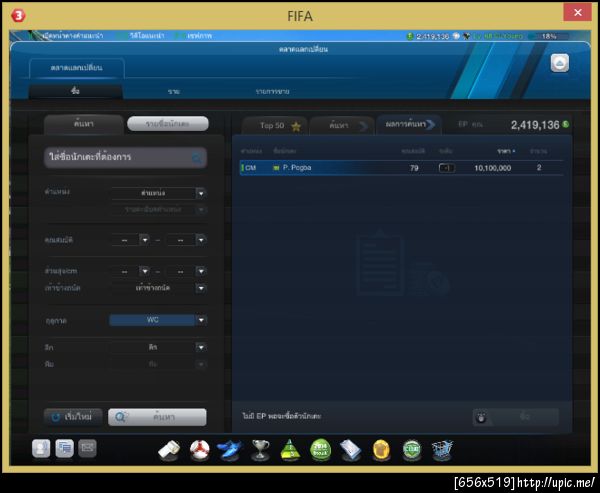Open the maximum ability dropdown
Image resolution: width=600 pixels, height=493 pixels.
coord(201,240)
